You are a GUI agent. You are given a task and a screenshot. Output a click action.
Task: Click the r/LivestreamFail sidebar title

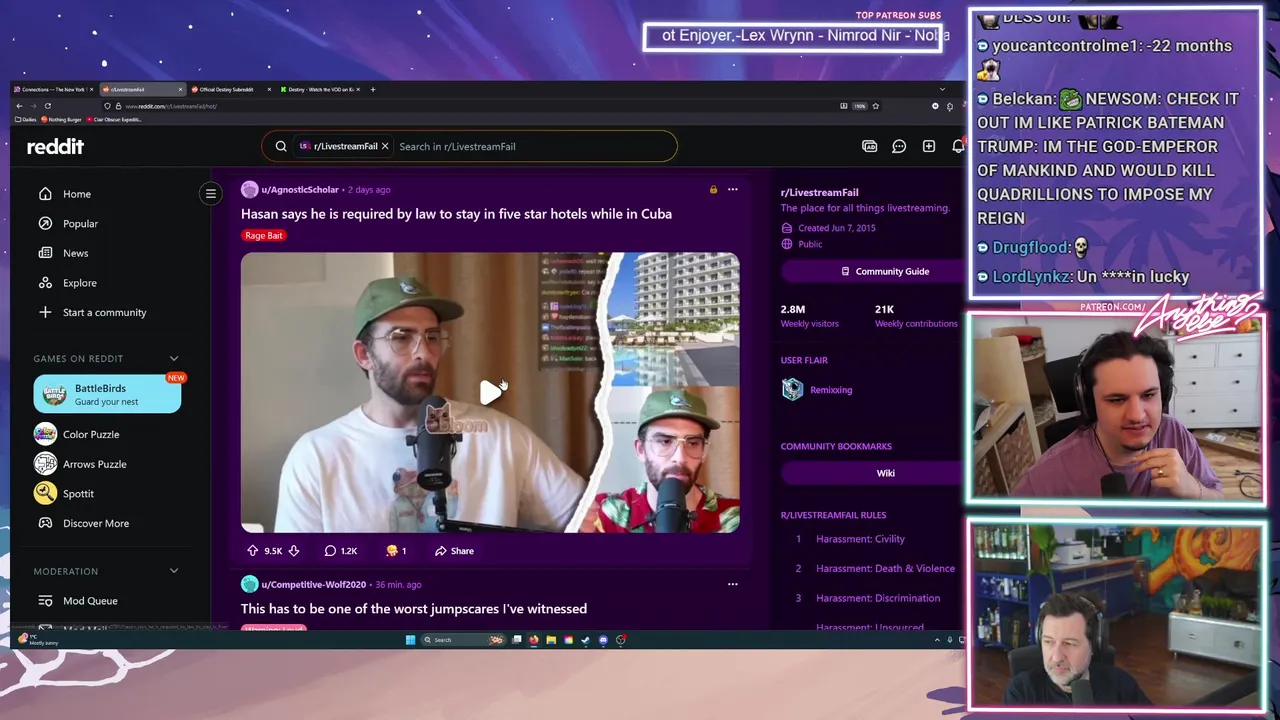tap(819, 192)
